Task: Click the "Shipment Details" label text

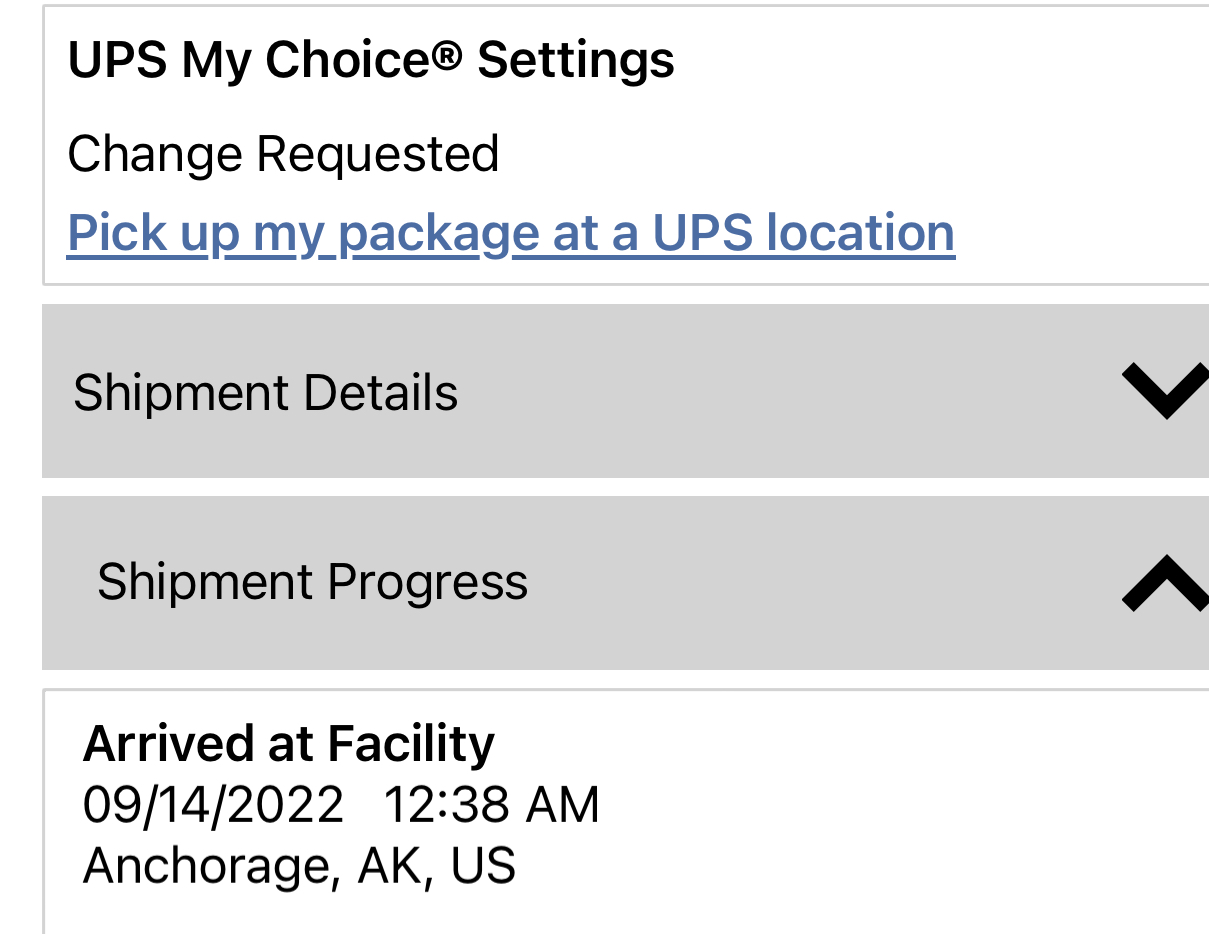Action: coord(265,392)
